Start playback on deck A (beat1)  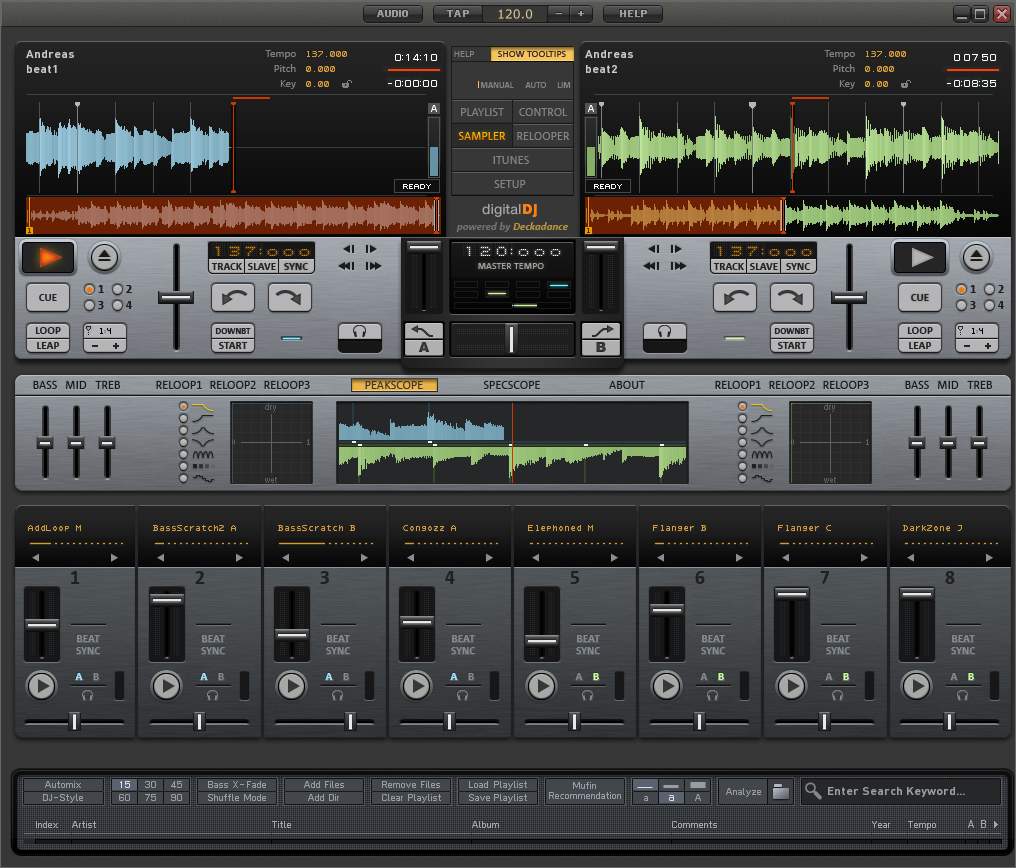pyautogui.click(x=49, y=257)
